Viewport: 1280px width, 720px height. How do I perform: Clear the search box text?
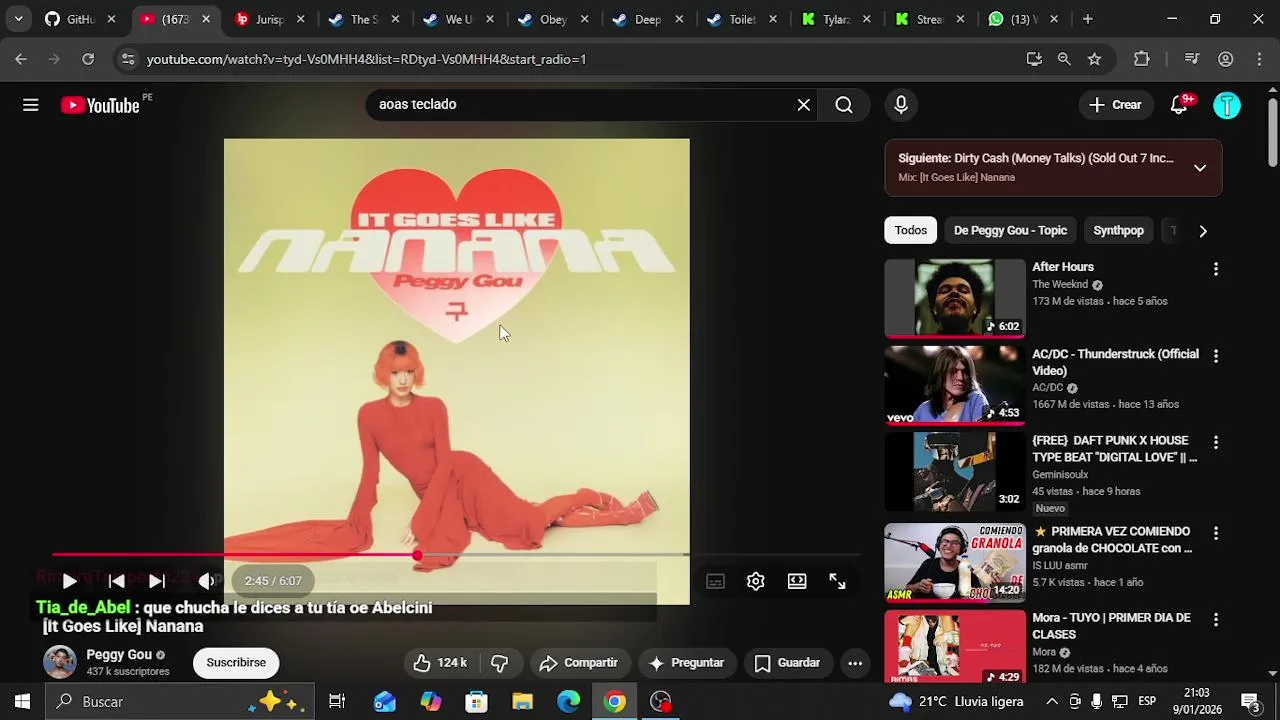(x=803, y=105)
